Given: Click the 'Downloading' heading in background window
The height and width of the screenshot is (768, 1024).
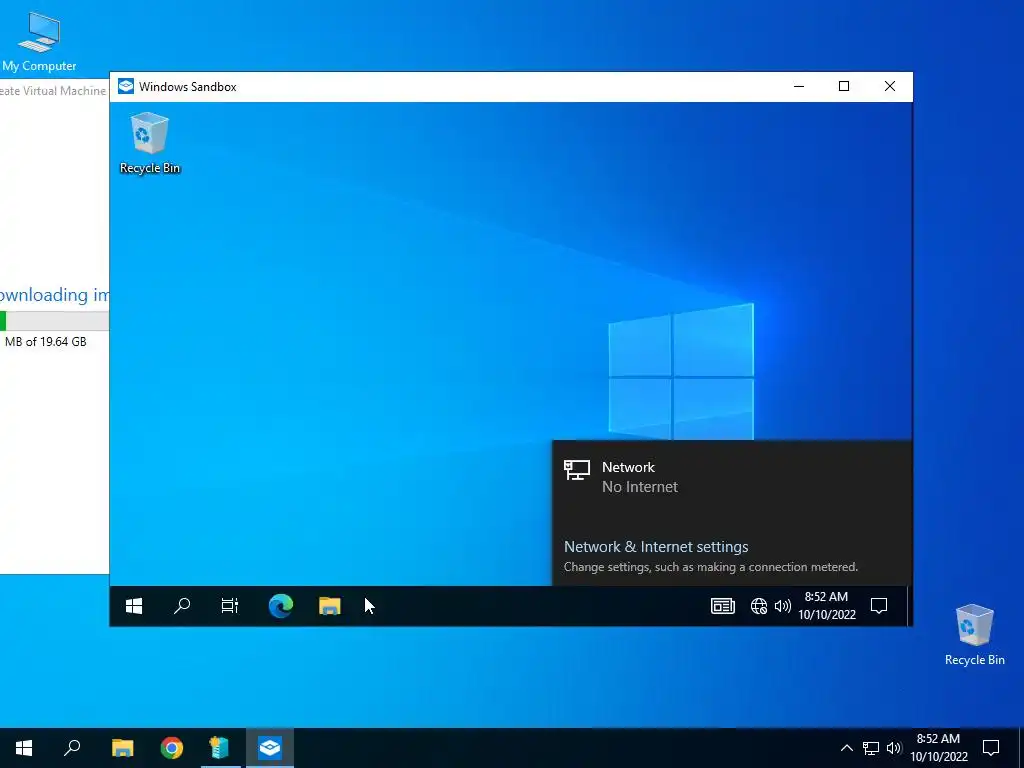Looking at the screenshot, I should [55, 295].
